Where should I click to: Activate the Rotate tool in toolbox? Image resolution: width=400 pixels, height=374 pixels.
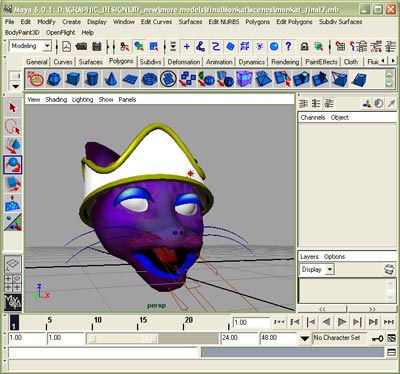coord(13,165)
